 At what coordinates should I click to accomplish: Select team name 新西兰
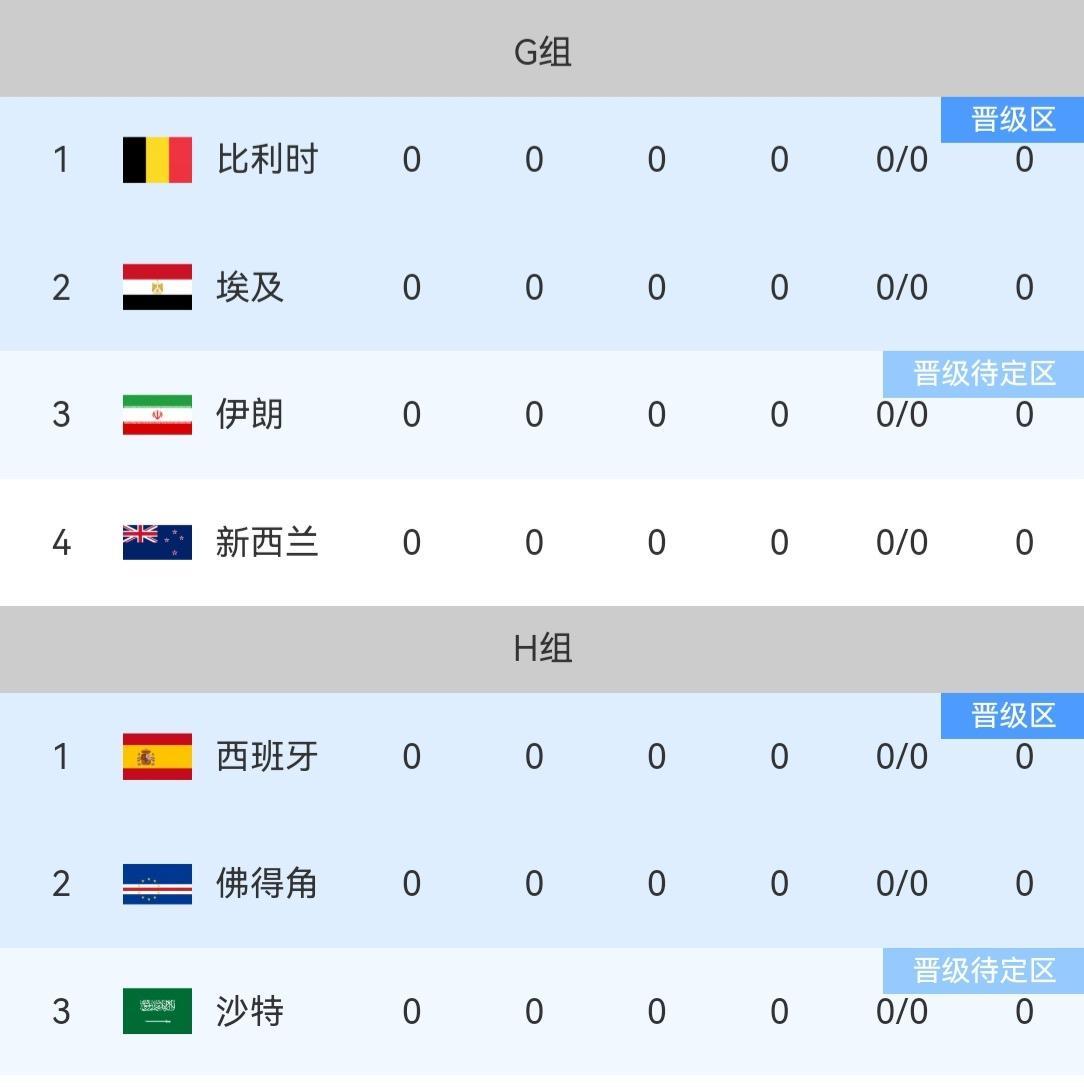[x=267, y=542]
